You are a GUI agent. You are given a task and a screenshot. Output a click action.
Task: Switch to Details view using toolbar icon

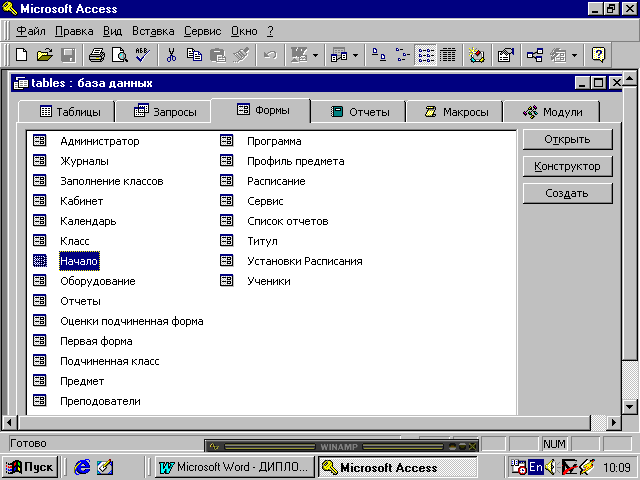click(x=448, y=55)
